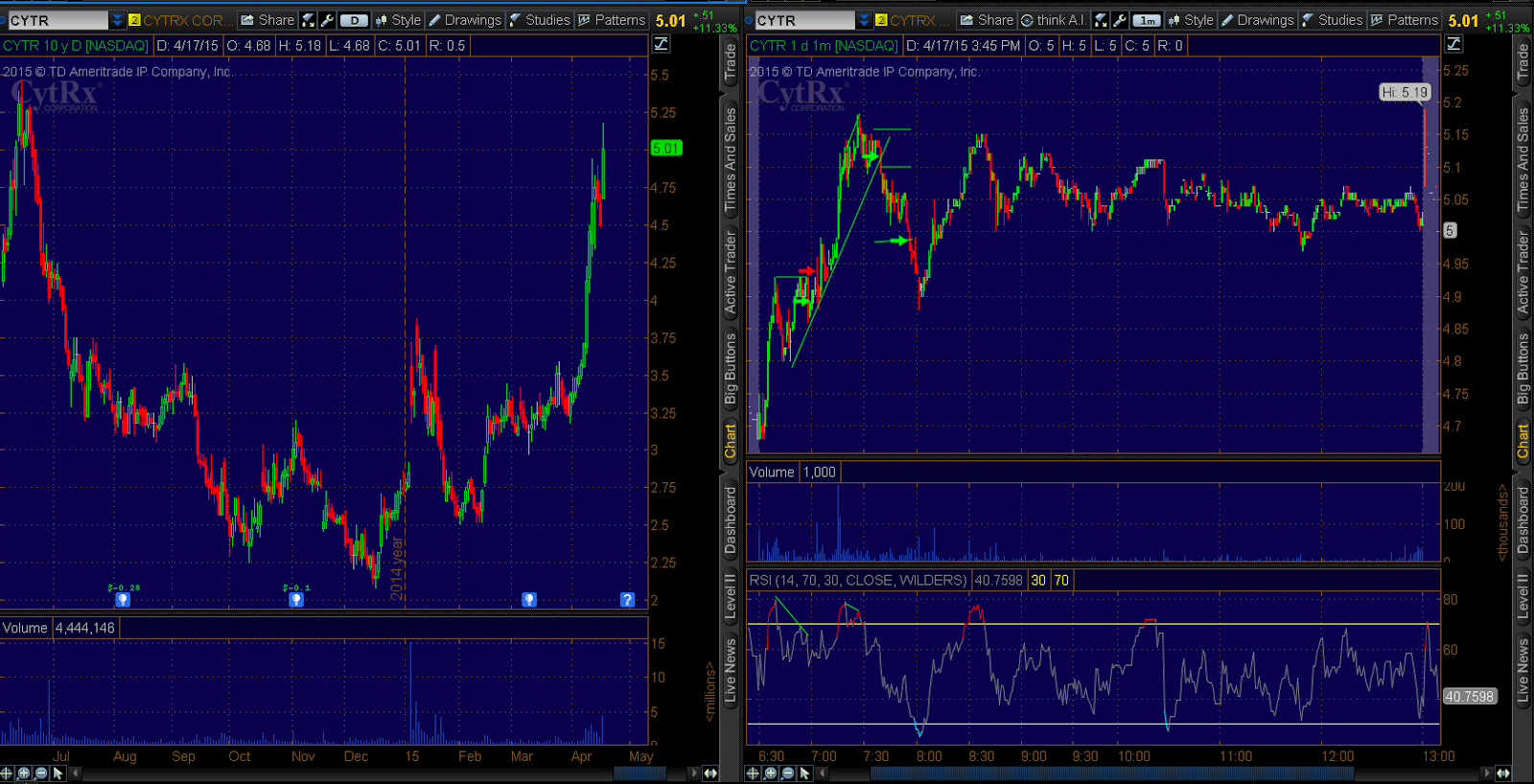Open Dashboard side tab of left chart
Image resolution: width=1534 pixels, height=784 pixels.
coord(731,520)
